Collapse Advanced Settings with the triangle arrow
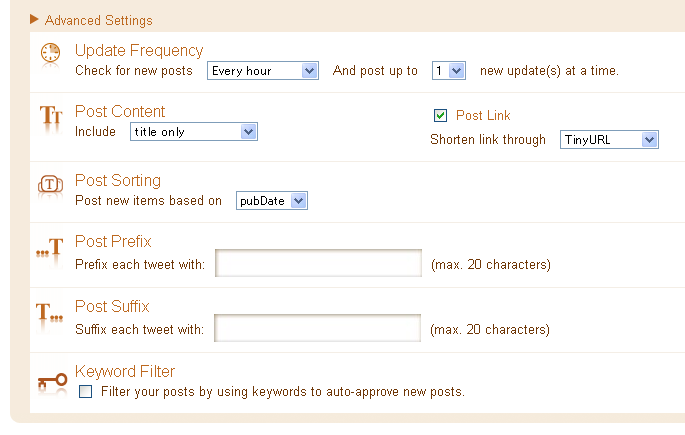Image resolution: width=685 pixels, height=435 pixels. click(x=34, y=19)
